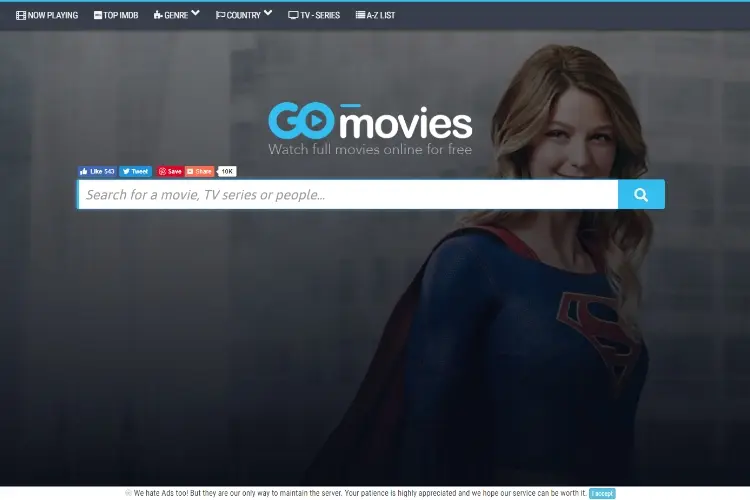This screenshot has width=750, height=500.
Task: Expand the Country dropdown
Action: click(x=244, y=15)
